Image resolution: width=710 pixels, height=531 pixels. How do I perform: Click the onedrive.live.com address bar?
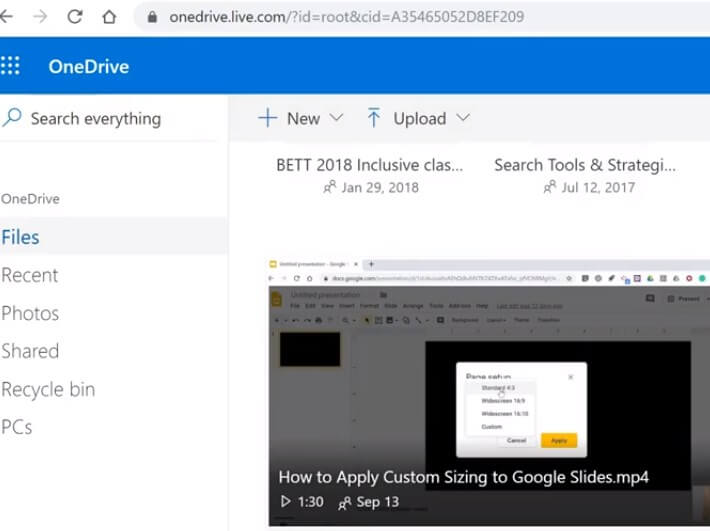click(x=346, y=17)
